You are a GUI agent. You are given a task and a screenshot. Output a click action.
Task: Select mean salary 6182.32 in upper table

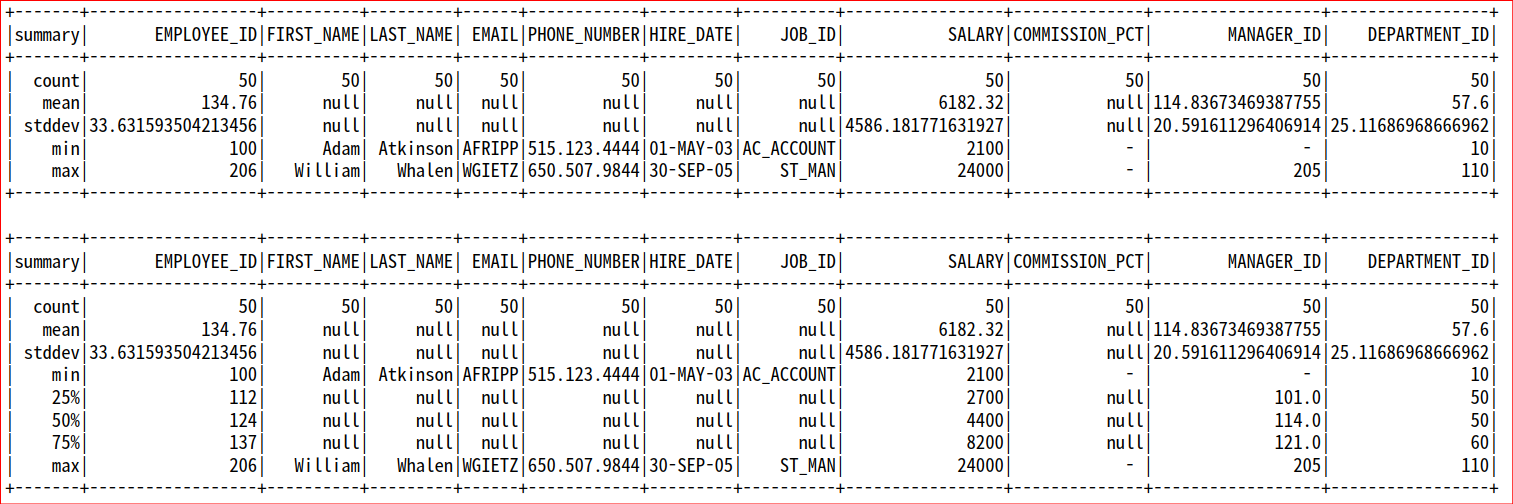coord(971,102)
